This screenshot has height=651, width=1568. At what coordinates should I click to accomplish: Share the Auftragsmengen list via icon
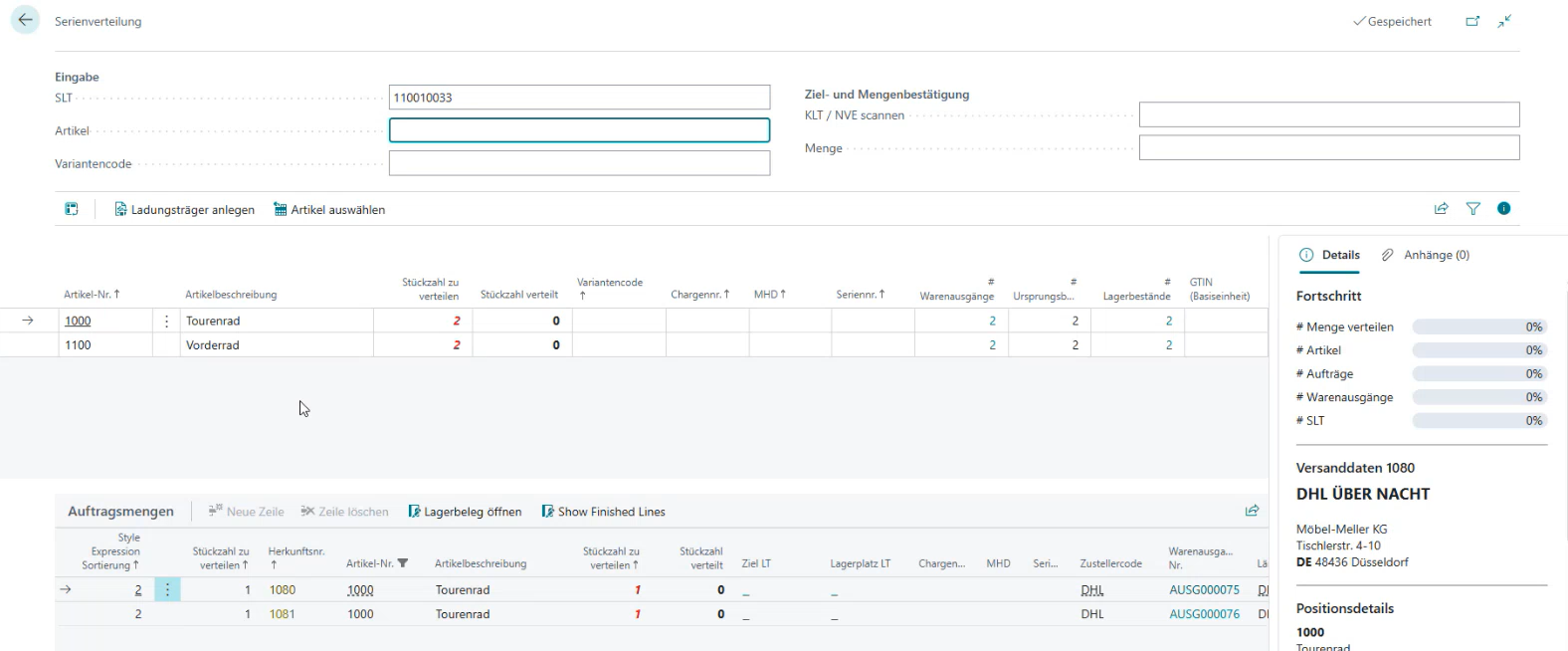tap(1252, 512)
